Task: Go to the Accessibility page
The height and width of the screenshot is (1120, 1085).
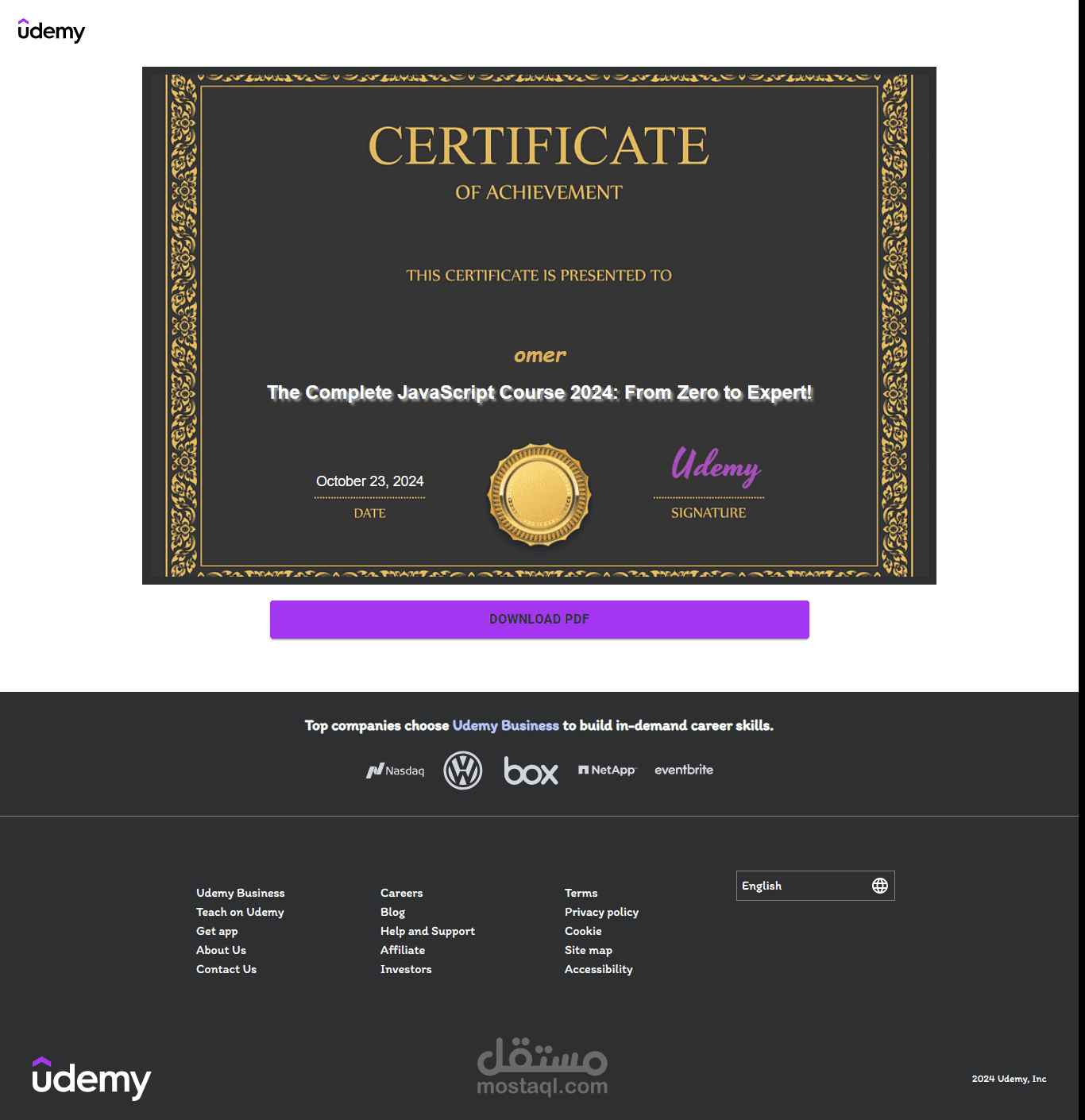Action: coord(599,969)
